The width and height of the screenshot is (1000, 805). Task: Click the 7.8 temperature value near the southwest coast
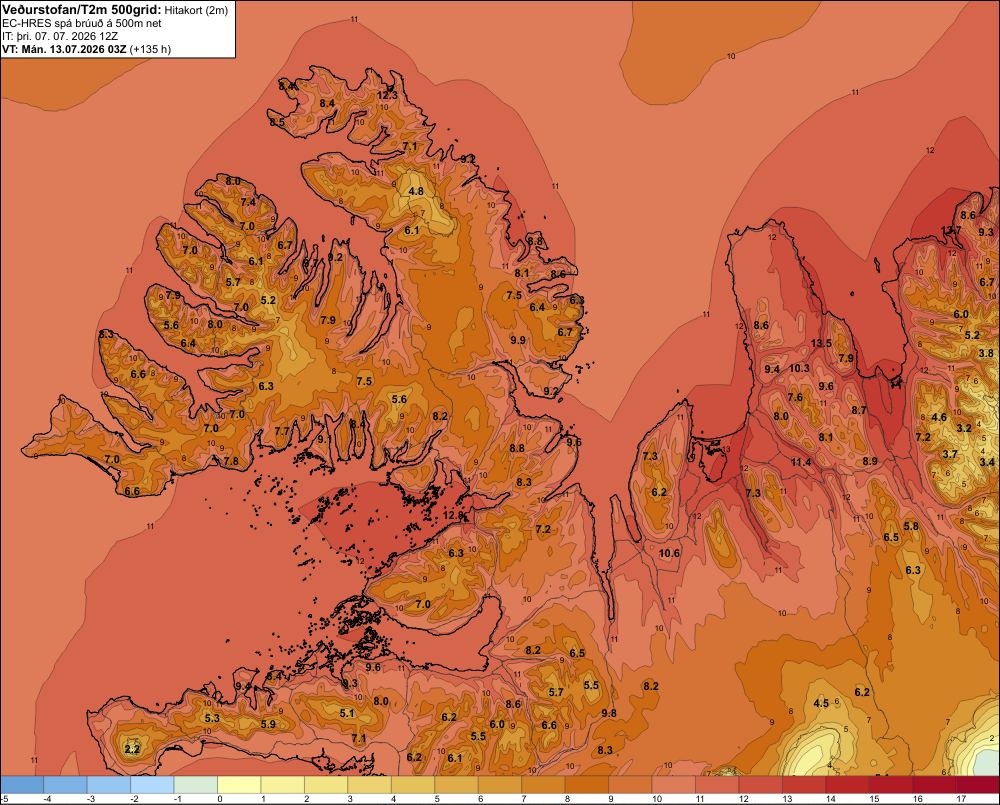coord(231,461)
